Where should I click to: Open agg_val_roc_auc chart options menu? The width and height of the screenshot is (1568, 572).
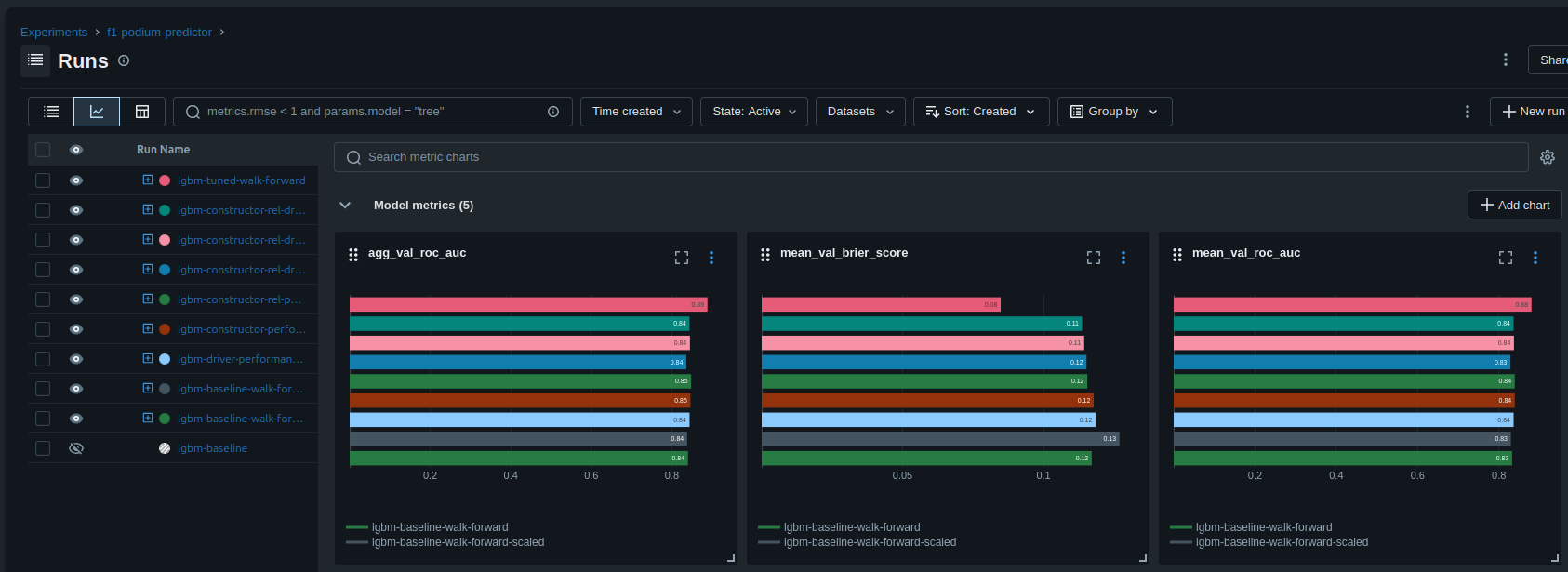[x=711, y=258]
